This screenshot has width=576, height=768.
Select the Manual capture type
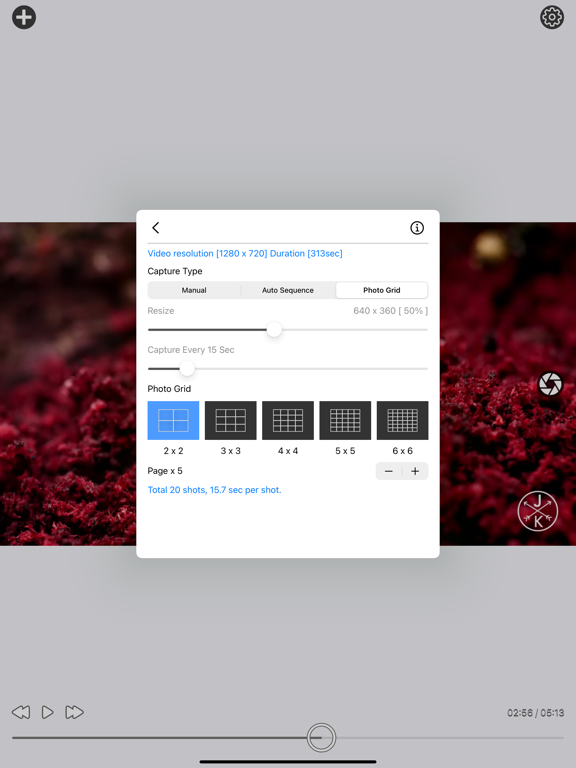[x=194, y=290]
